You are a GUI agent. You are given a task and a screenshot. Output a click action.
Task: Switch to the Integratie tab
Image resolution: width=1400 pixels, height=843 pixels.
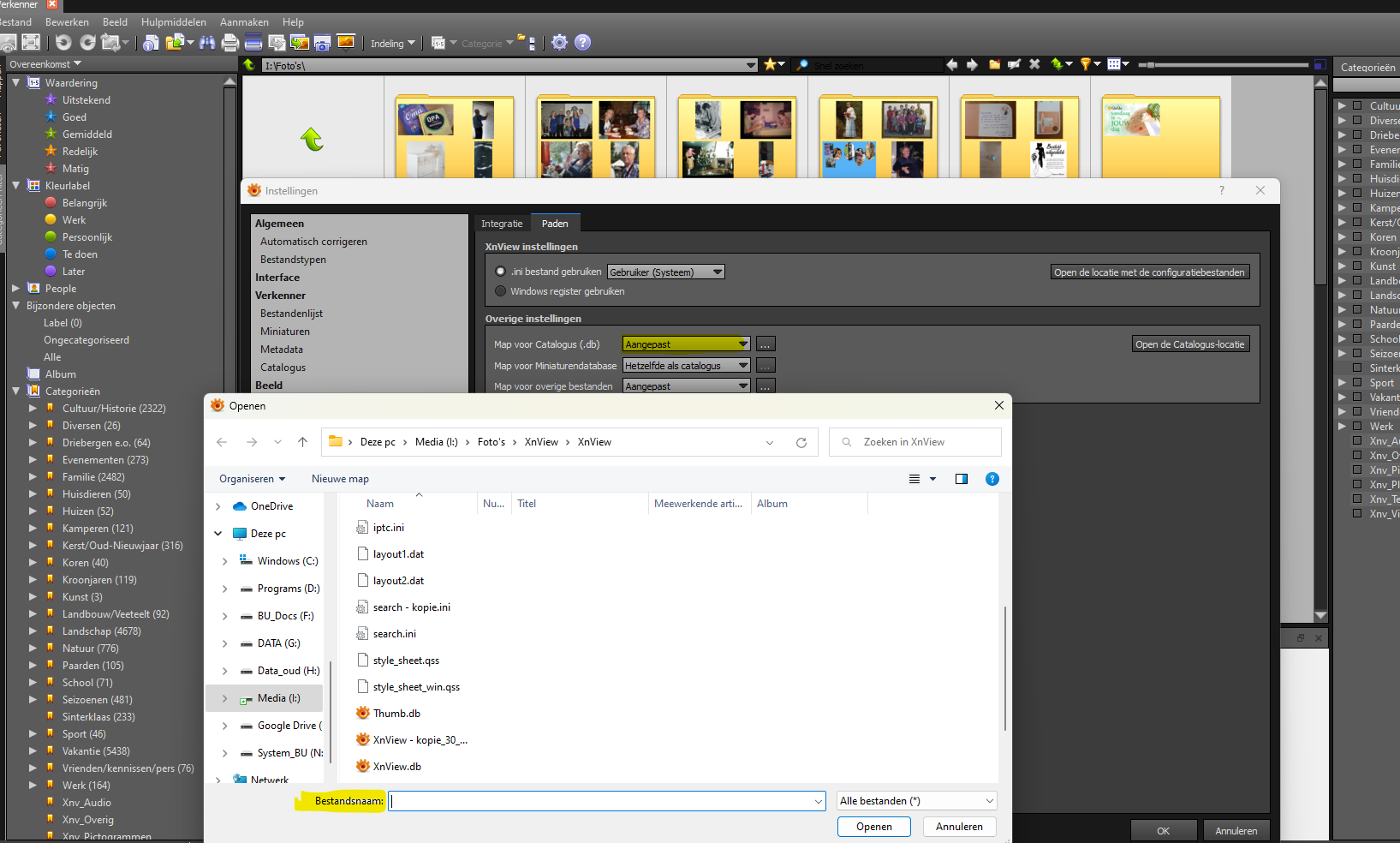pos(502,224)
